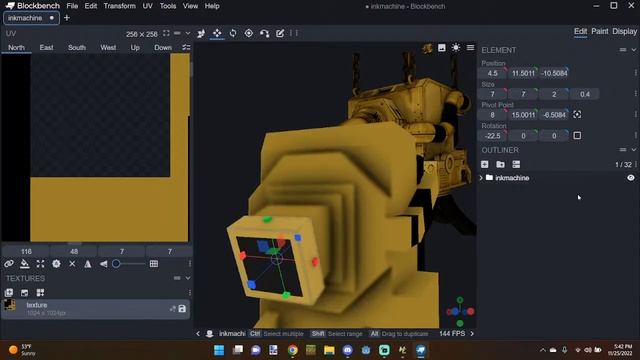Switch to Display mode

tap(624, 31)
